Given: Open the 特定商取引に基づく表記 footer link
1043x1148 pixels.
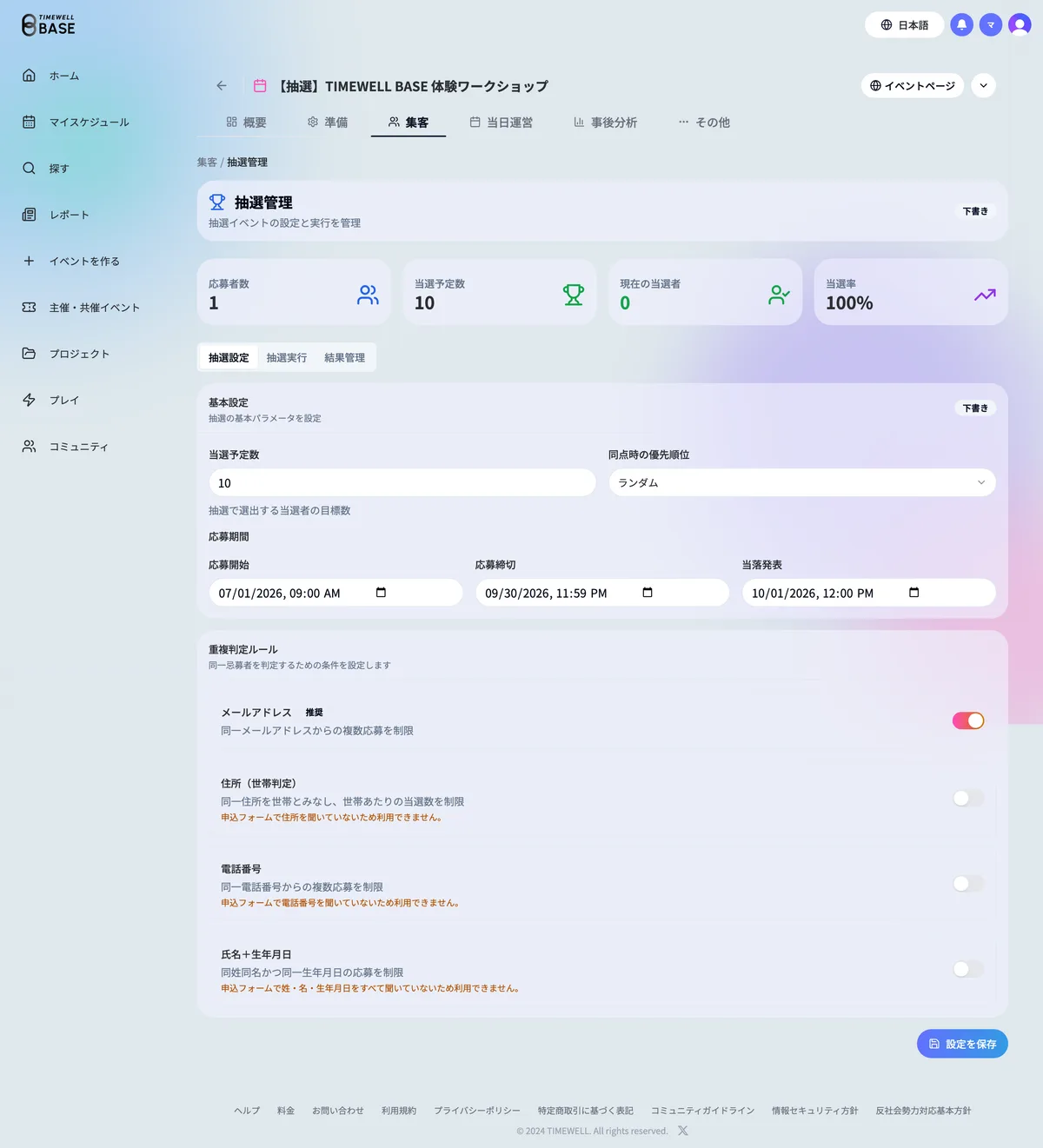Looking at the screenshot, I should pyautogui.click(x=586, y=1111).
